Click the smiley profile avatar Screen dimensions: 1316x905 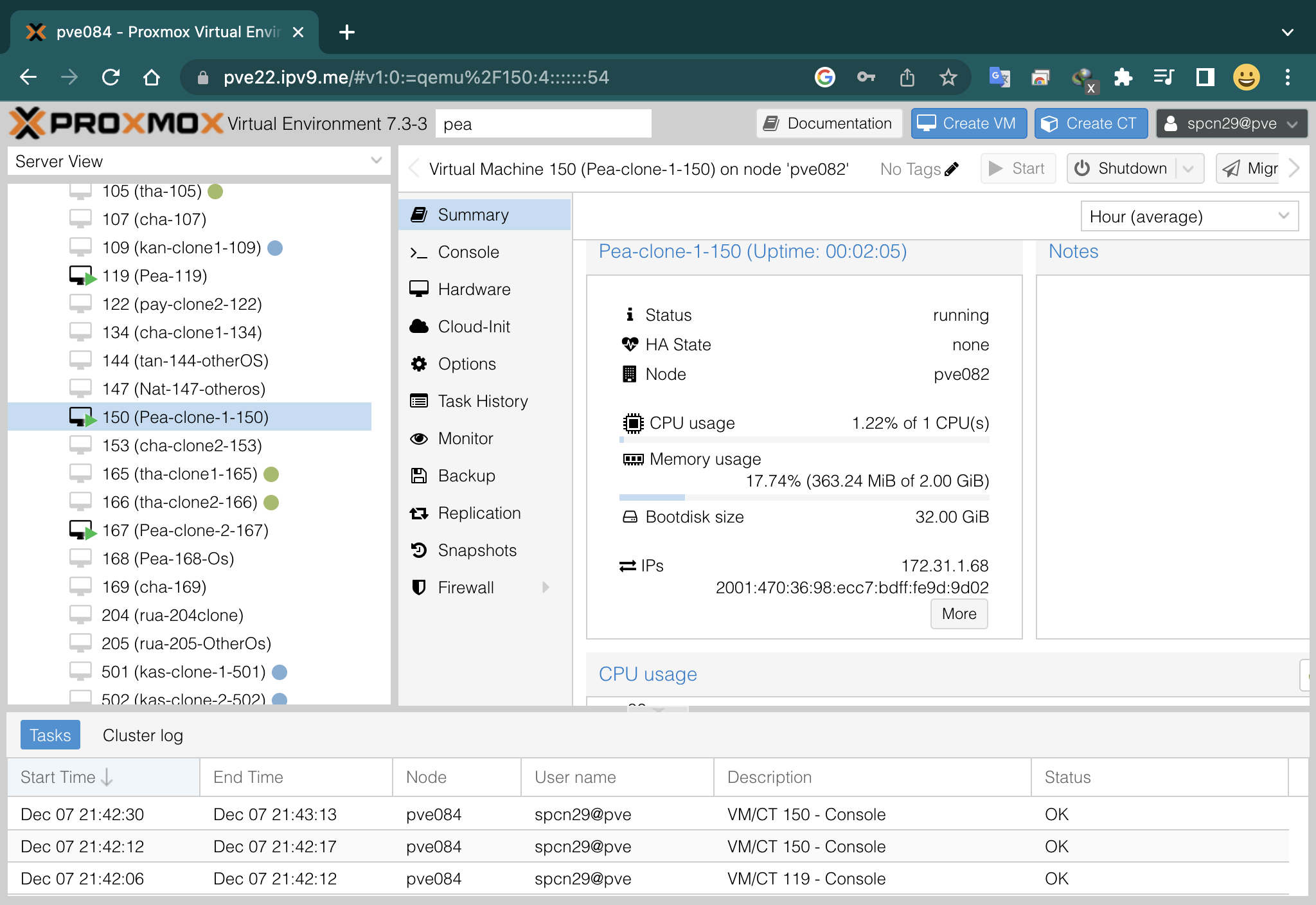(x=1246, y=78)
